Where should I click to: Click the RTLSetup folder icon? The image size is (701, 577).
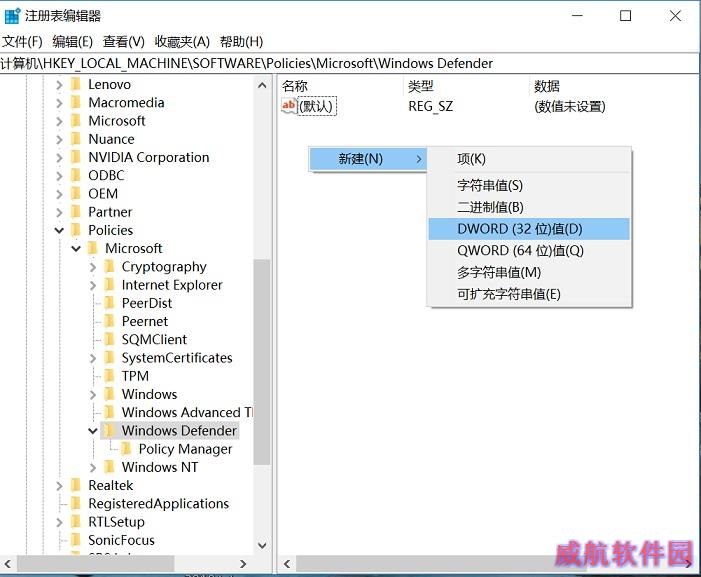click(76, 522)
